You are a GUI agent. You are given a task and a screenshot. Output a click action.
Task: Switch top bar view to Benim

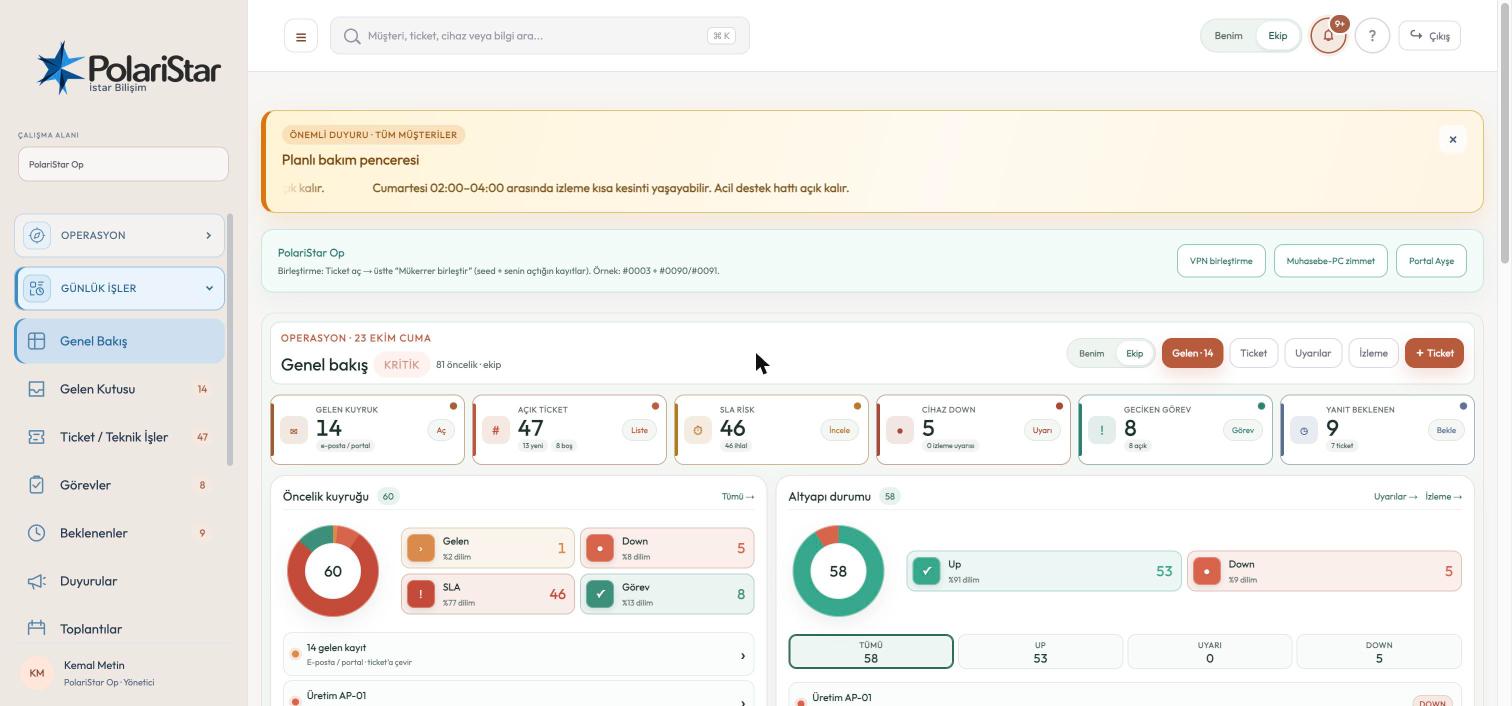(x=1228, y=36)
